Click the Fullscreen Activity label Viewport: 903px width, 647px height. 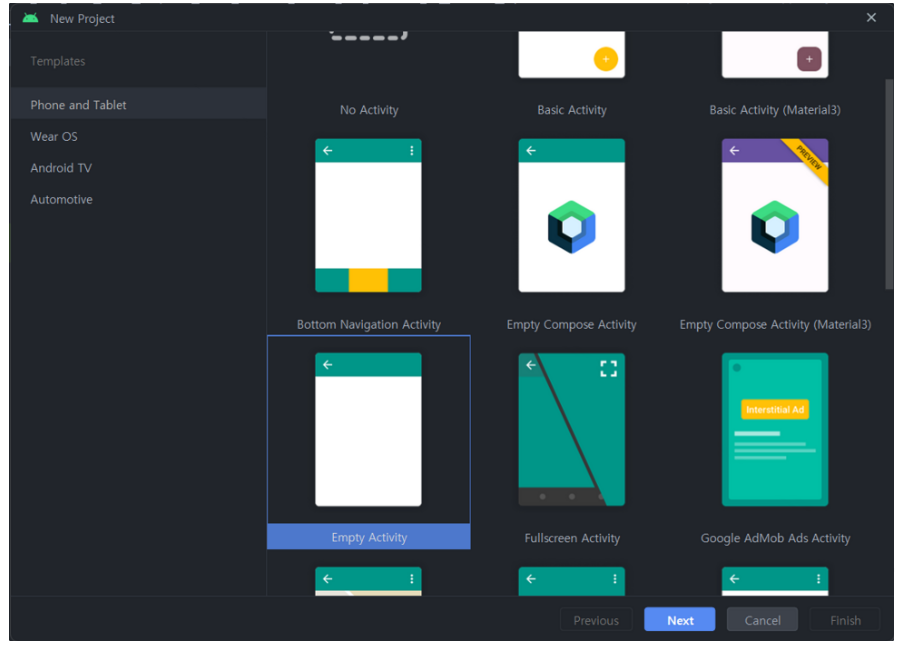tap(572, 538)
